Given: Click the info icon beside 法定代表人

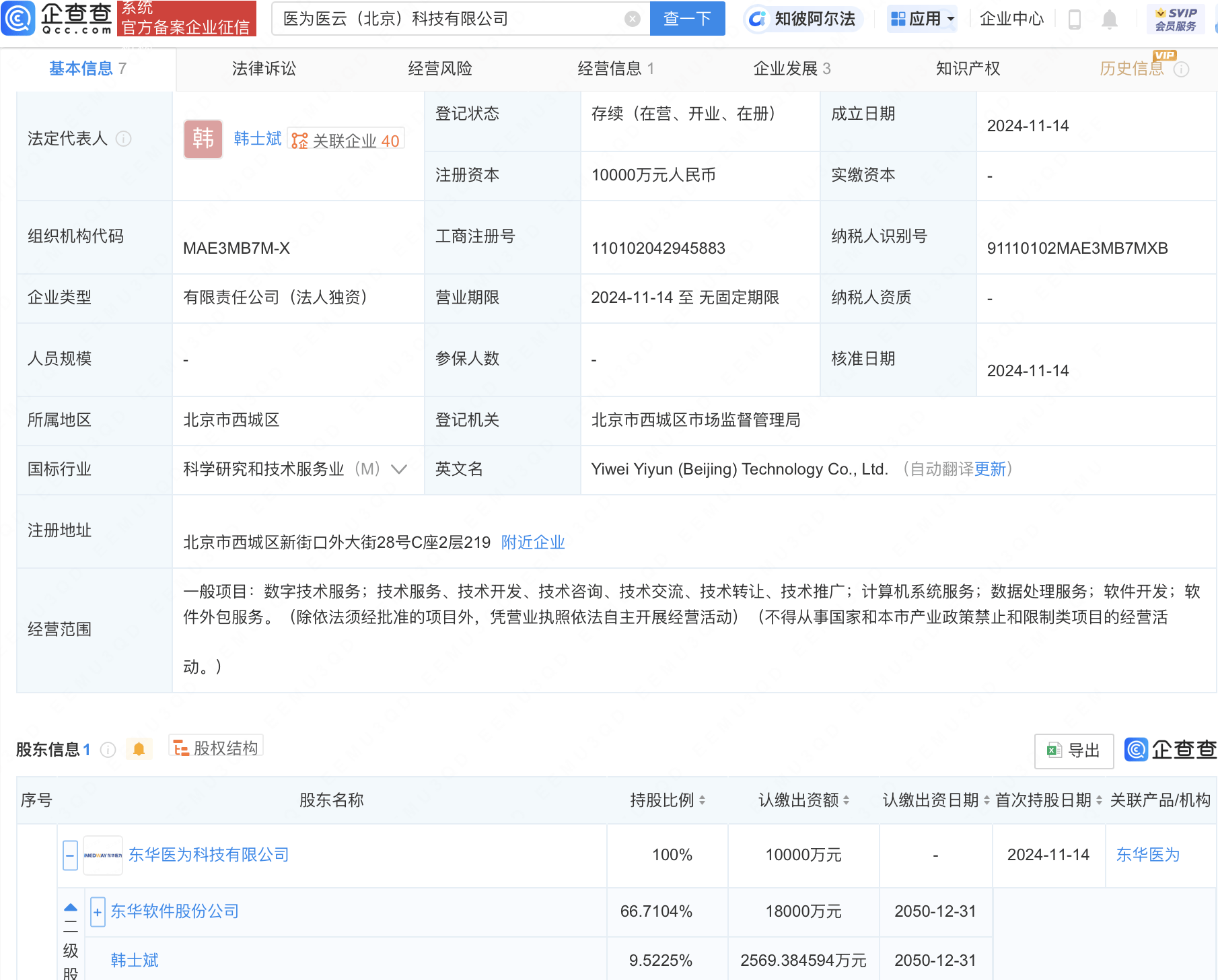Looking at the screenshot, I should (123, 139).
